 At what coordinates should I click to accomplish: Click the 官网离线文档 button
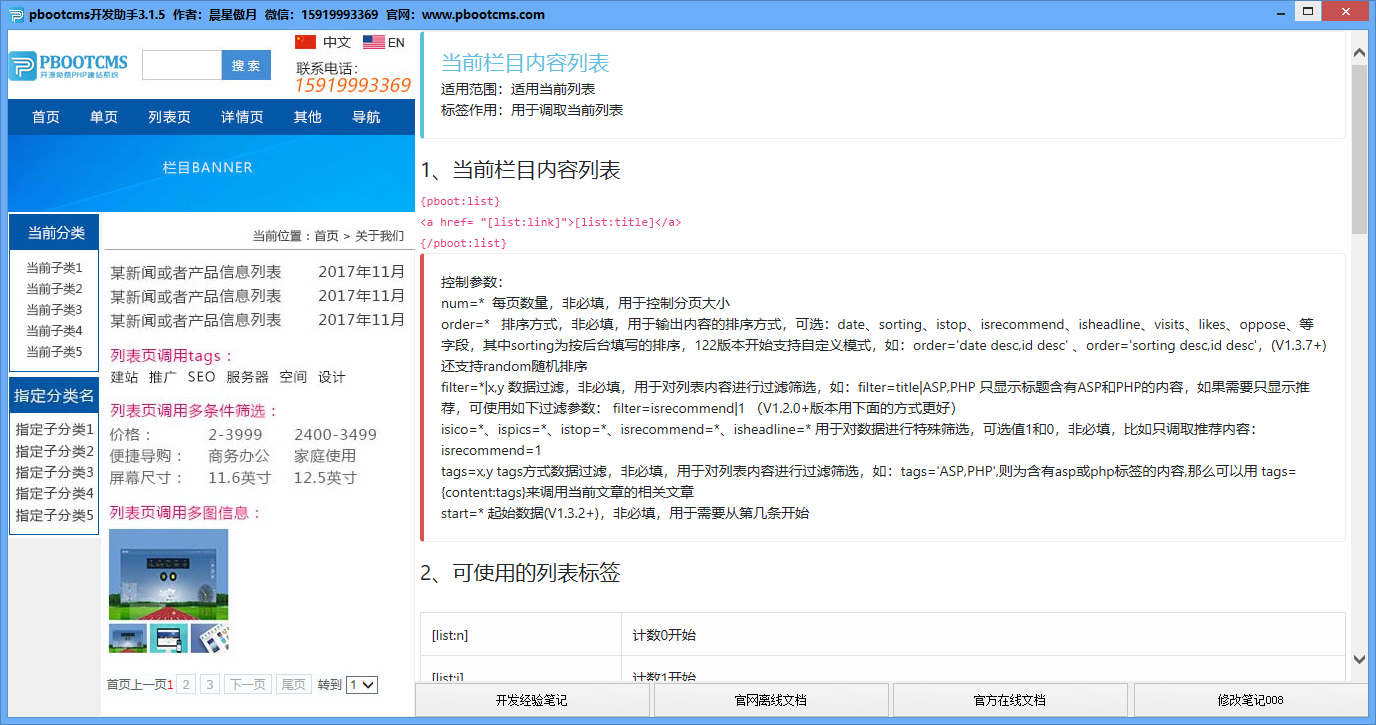point(769,699)
